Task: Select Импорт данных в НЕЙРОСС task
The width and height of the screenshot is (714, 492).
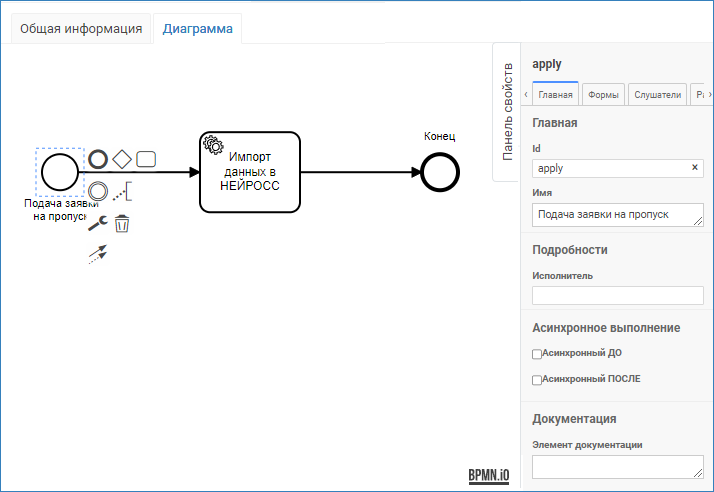Action: (x=250, y=172)
